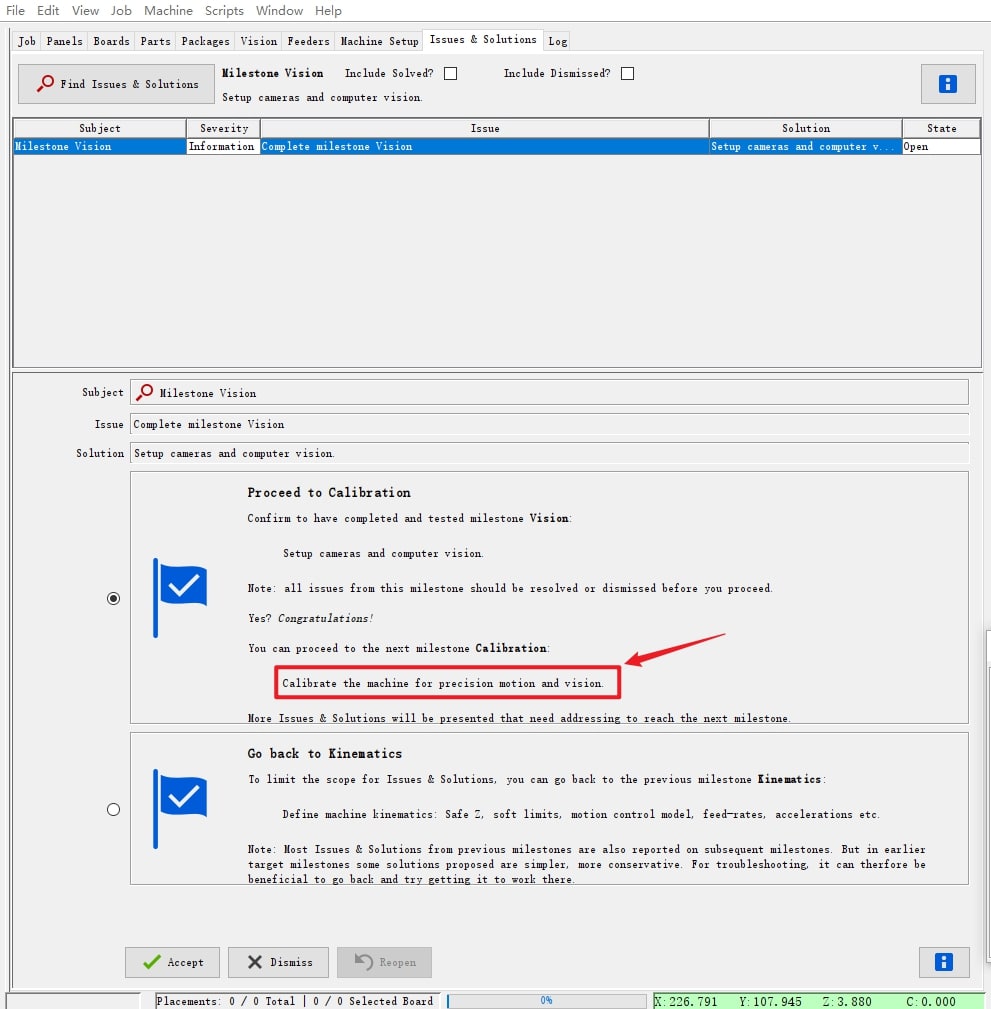Image resolution: width=991 pixels, height=1009 pixels.
Task: Switch to the Packages tab
Action: [205, 41]
